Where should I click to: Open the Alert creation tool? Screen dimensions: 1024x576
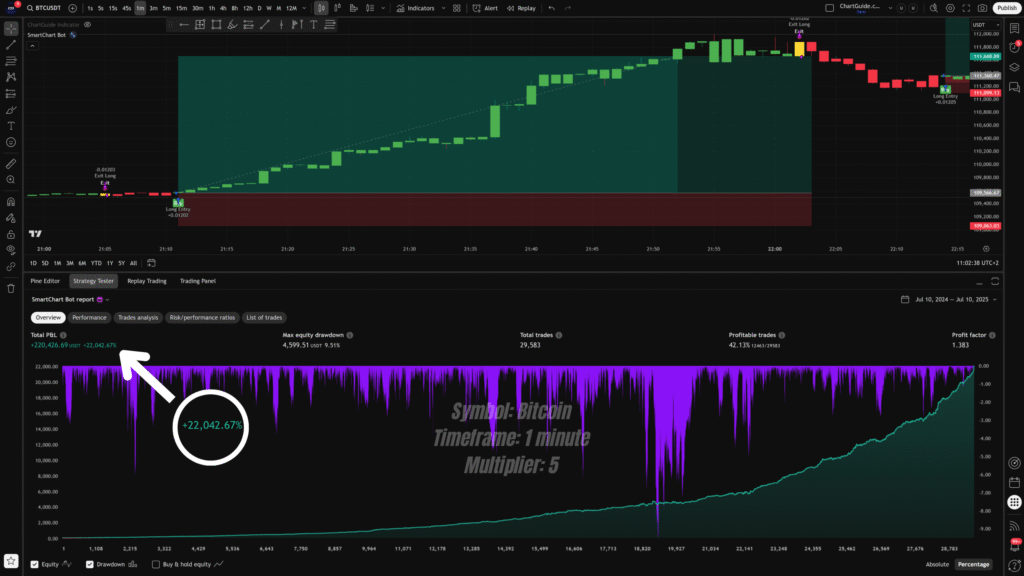pyautogui.click(x=485, y=8)
